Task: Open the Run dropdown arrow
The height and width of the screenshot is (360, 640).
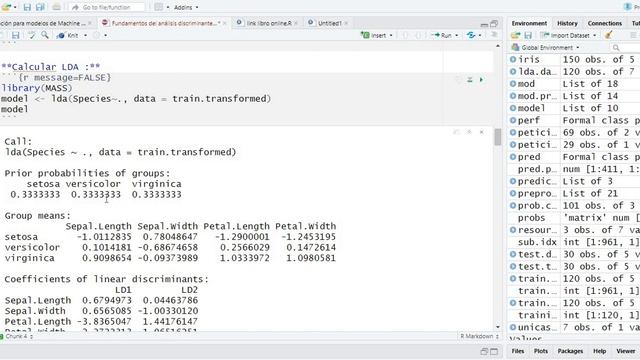Action: (456, 36)
